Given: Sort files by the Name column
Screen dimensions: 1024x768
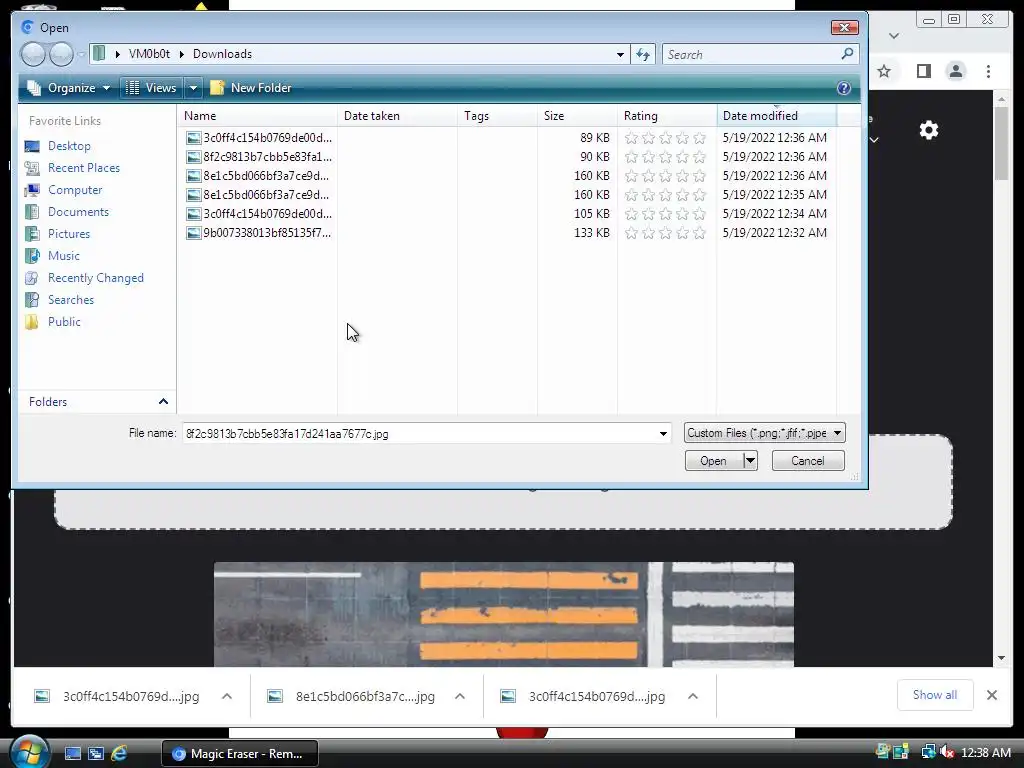Looking at the screenshot, I should click(257, 116).
